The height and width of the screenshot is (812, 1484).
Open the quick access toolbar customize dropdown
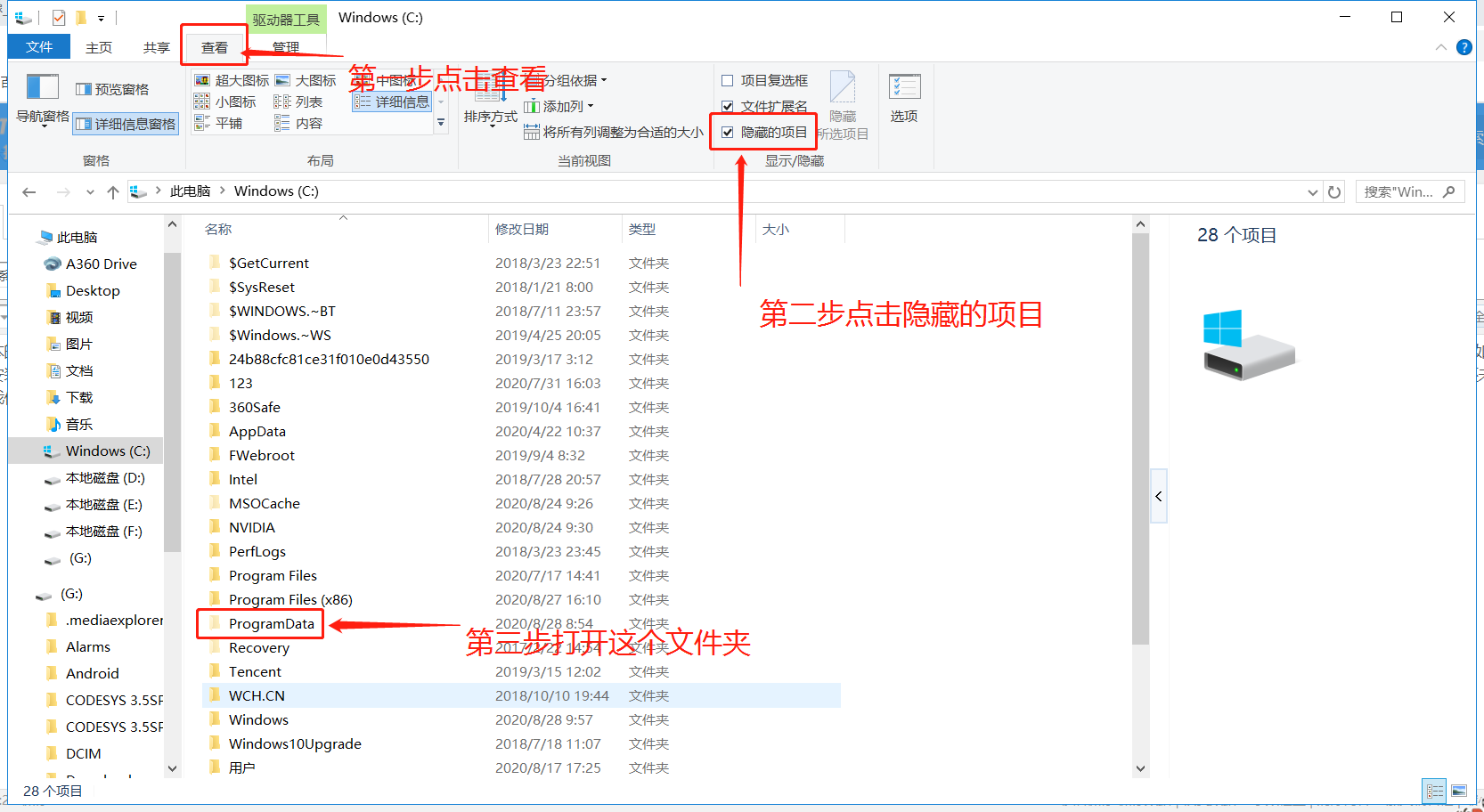point(102,18)
